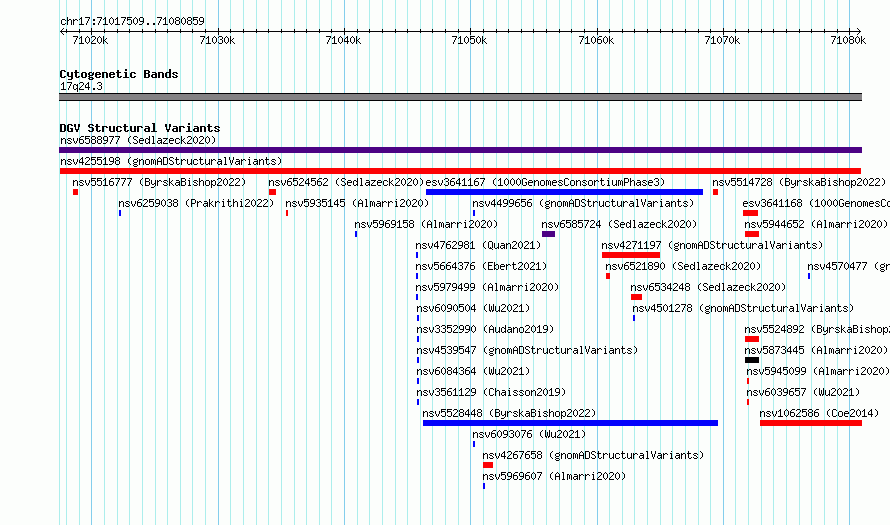Viewport: 890px width, 525px height.
Task: Click the nsv6588977 (Sedlazeck2020) variant label
Action: coord(138,140)
